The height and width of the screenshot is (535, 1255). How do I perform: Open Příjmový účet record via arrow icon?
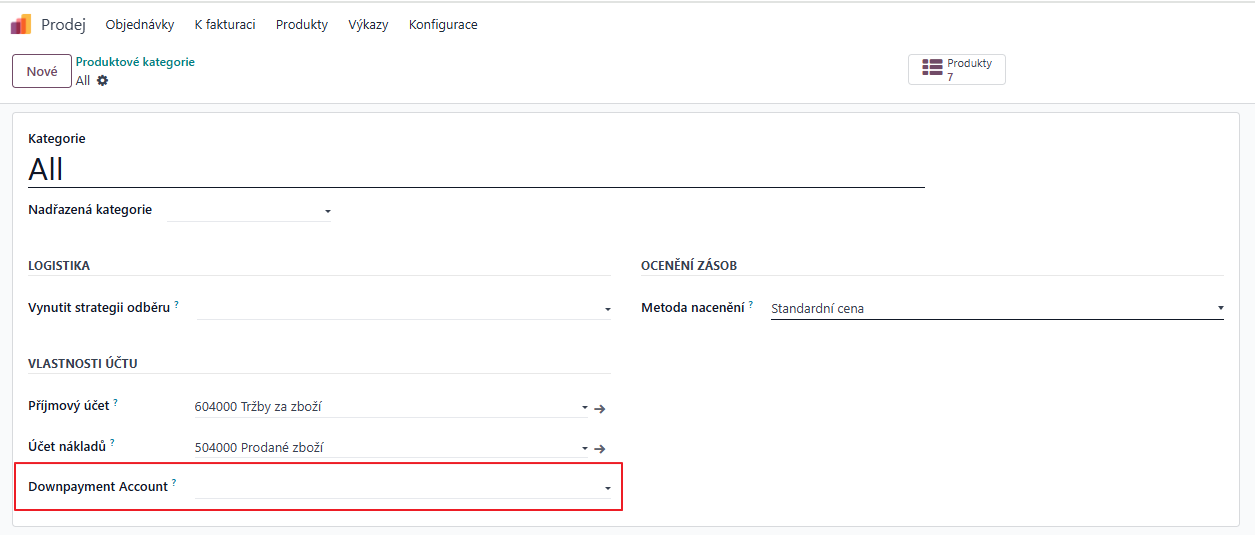600,408
